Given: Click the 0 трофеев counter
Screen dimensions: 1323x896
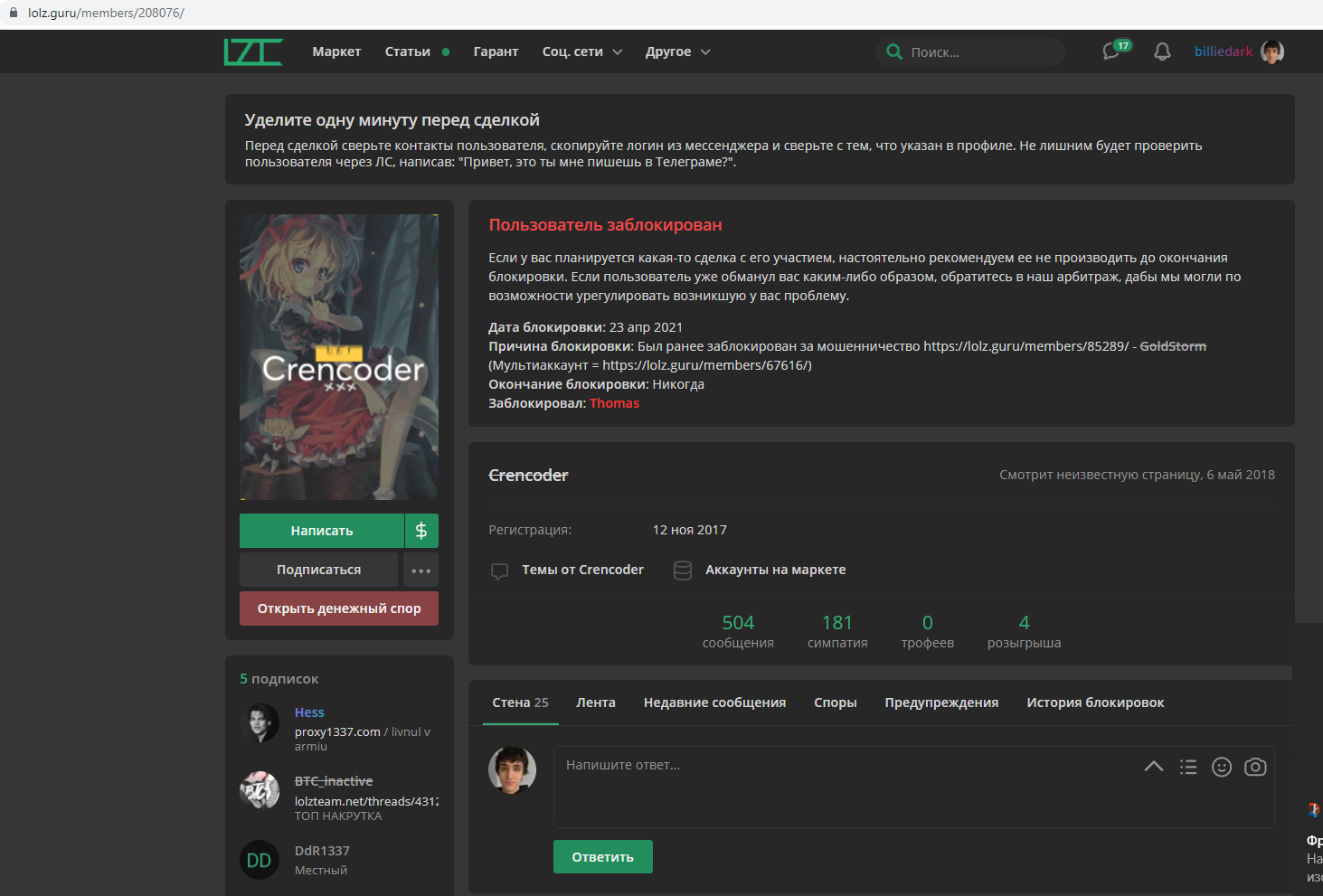Looking at the screenshot, I should [x=928, y=631].
